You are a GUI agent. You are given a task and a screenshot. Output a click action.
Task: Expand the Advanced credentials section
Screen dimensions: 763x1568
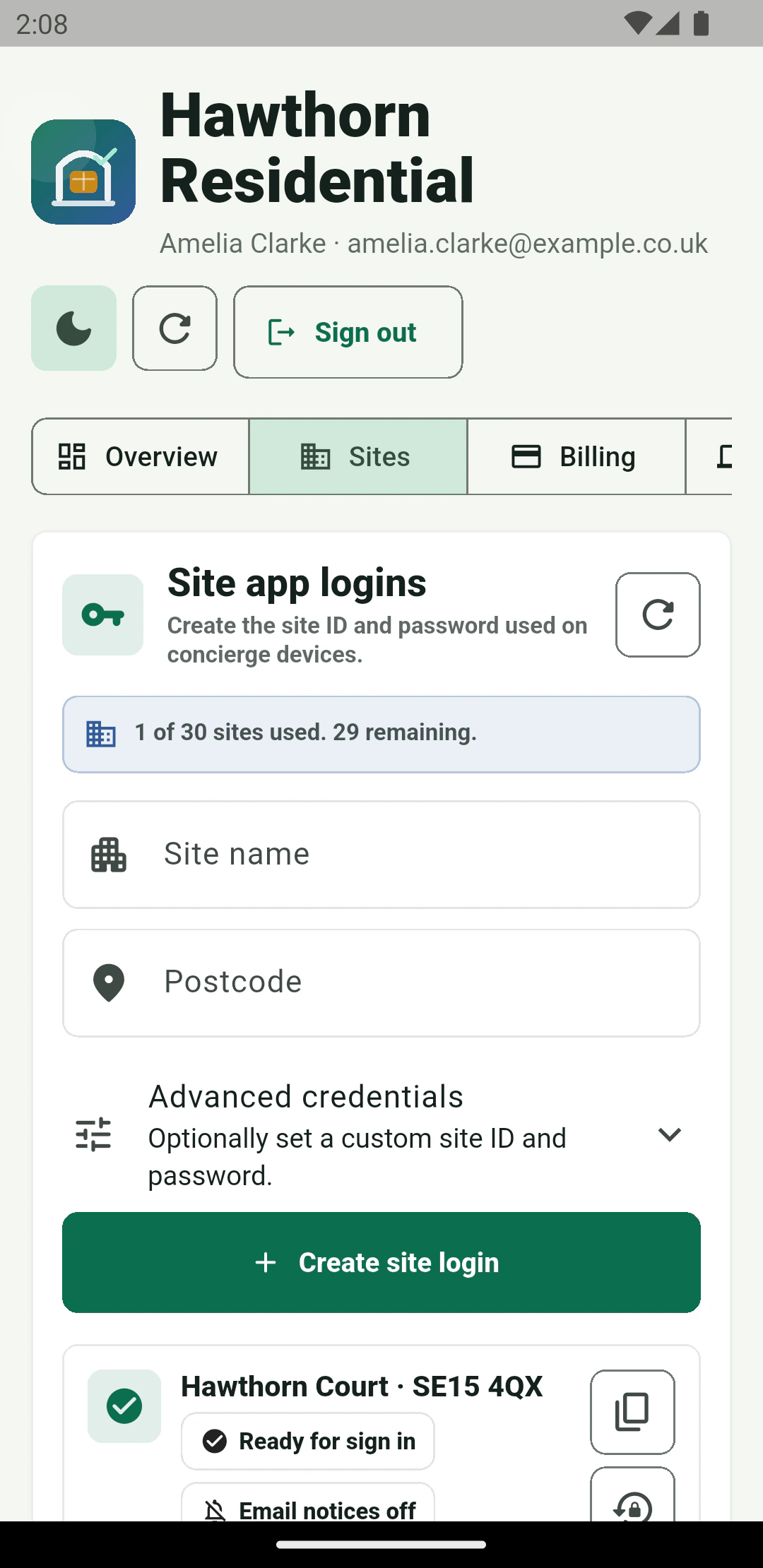381,1135
